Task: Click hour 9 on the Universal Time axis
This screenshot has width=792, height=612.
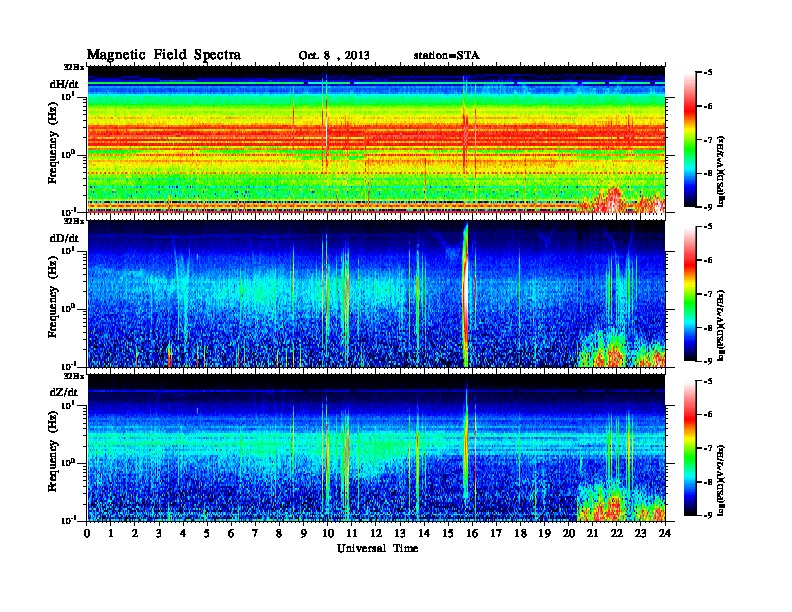Action: (x=304, y=534)
